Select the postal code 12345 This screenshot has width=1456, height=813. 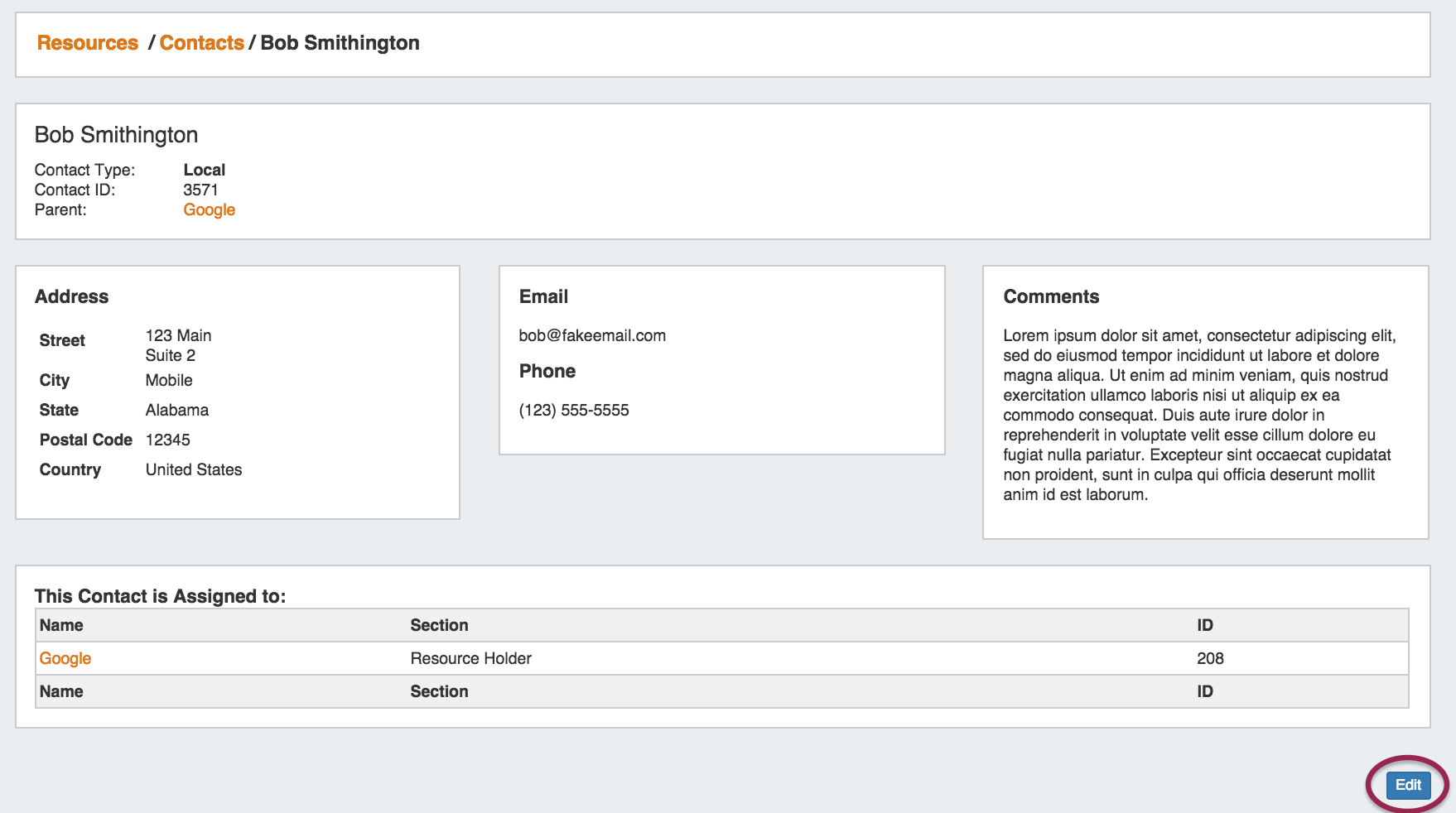(167, 440)
